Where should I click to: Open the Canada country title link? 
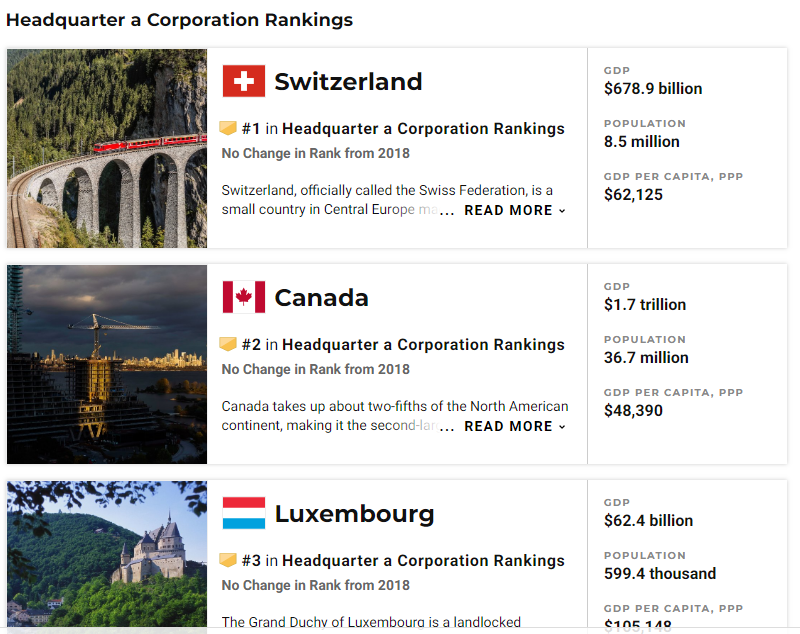321,297
